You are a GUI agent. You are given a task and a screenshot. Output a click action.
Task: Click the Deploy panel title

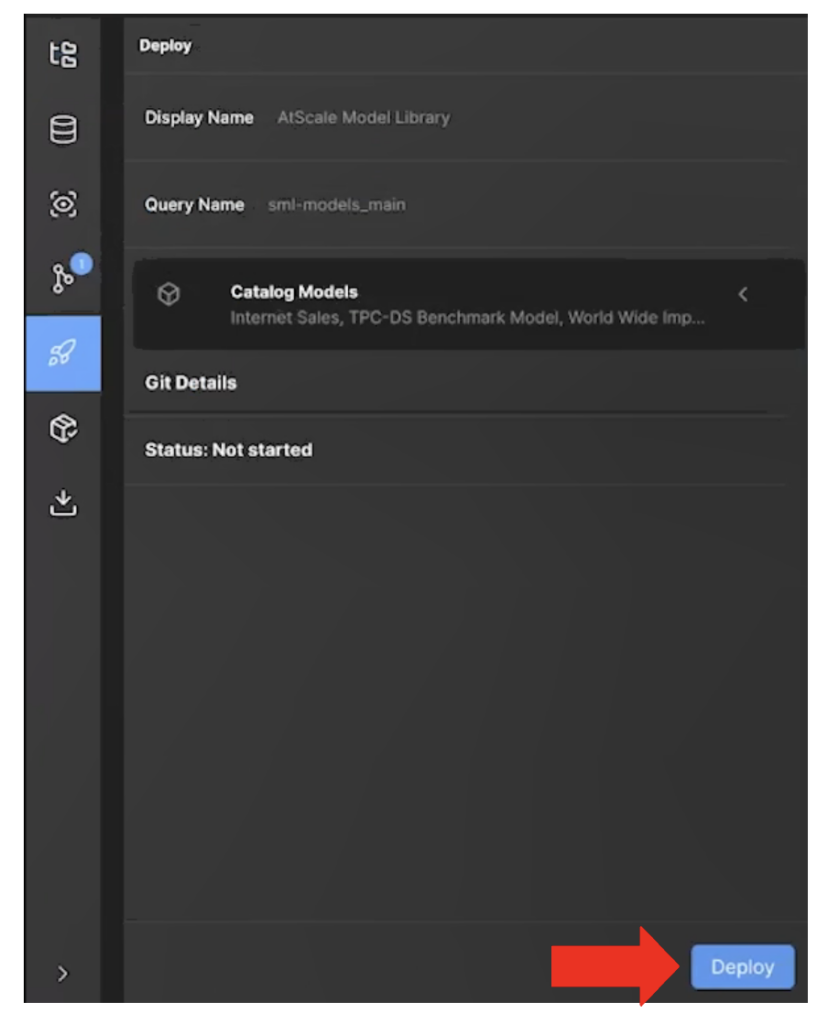[165, 46]
